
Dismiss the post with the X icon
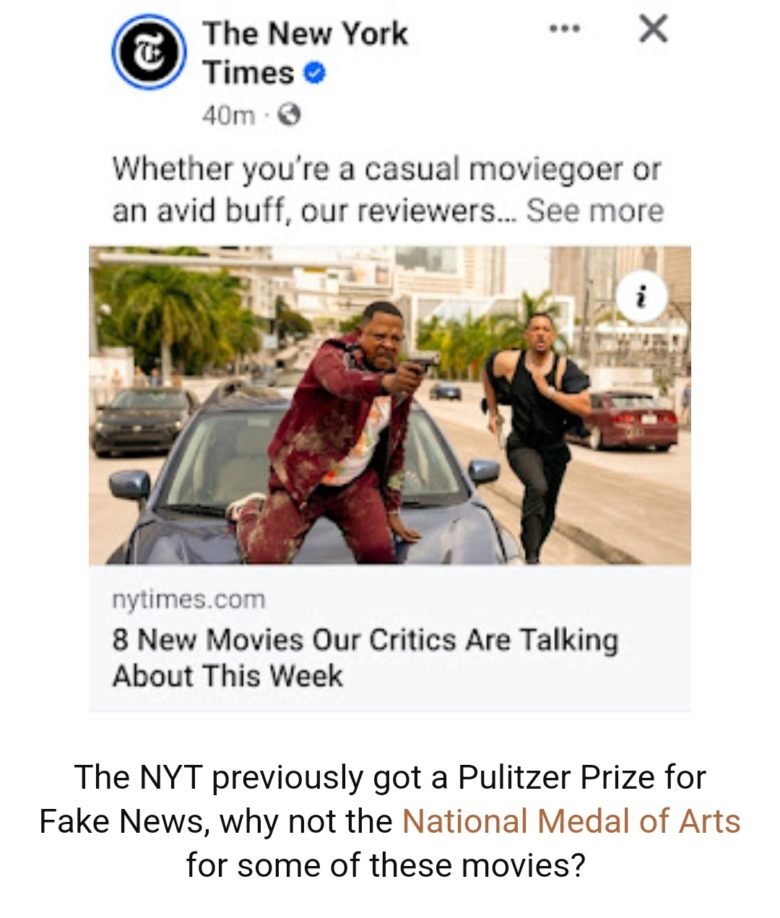coord(653,29)
